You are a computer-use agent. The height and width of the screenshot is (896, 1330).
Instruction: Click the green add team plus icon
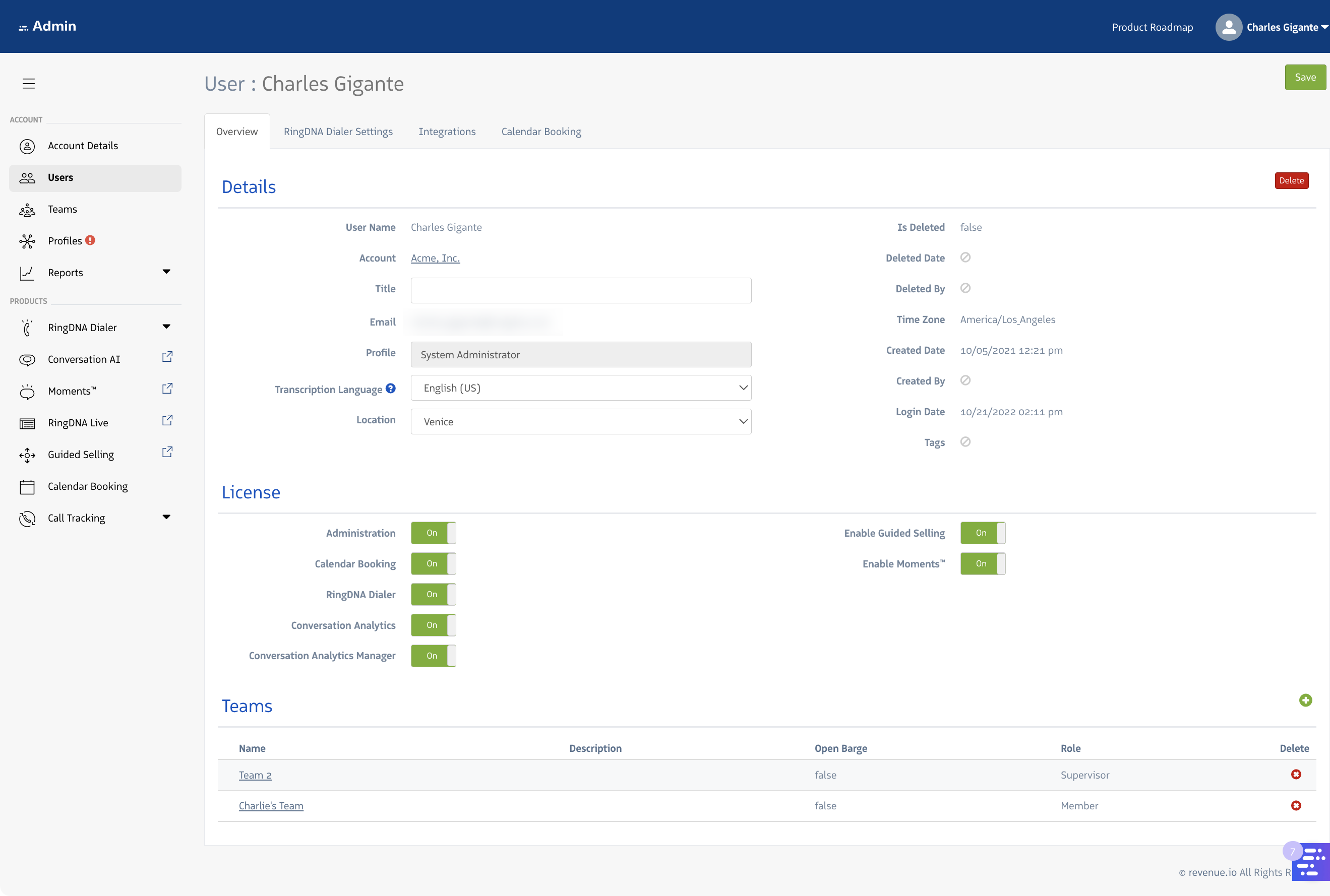[x=1305, y=700]
